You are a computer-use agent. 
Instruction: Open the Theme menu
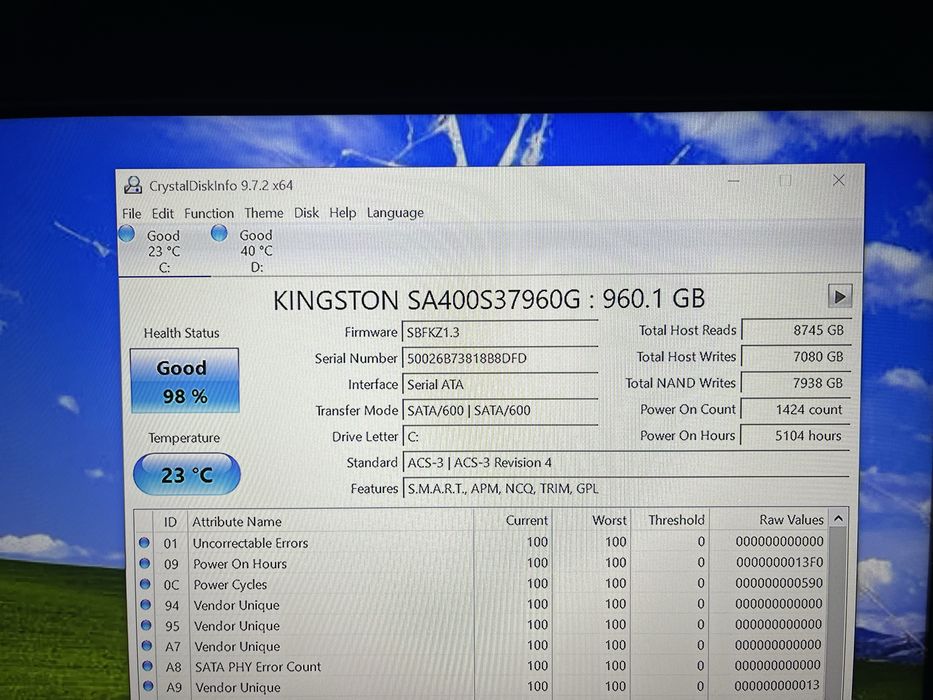pyautogui.click(x=264, y=213)
